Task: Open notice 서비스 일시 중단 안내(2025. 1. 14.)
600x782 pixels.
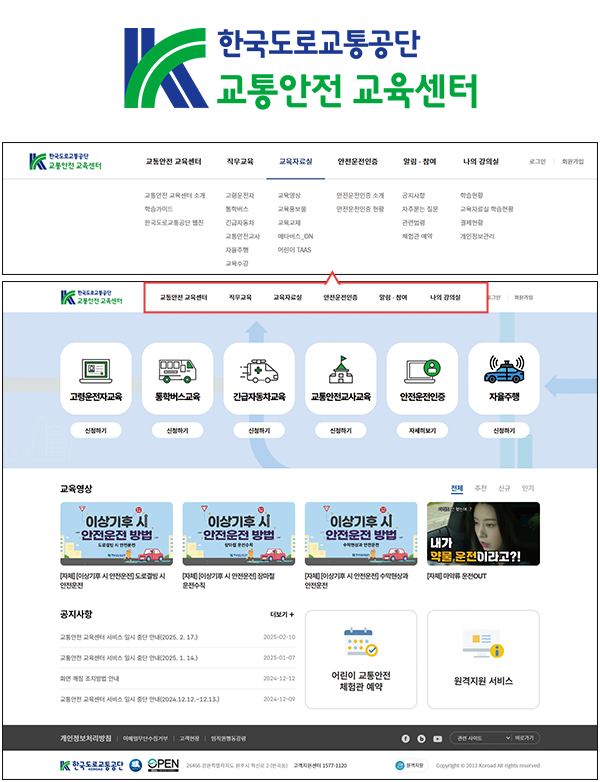Action: point(129,658)
